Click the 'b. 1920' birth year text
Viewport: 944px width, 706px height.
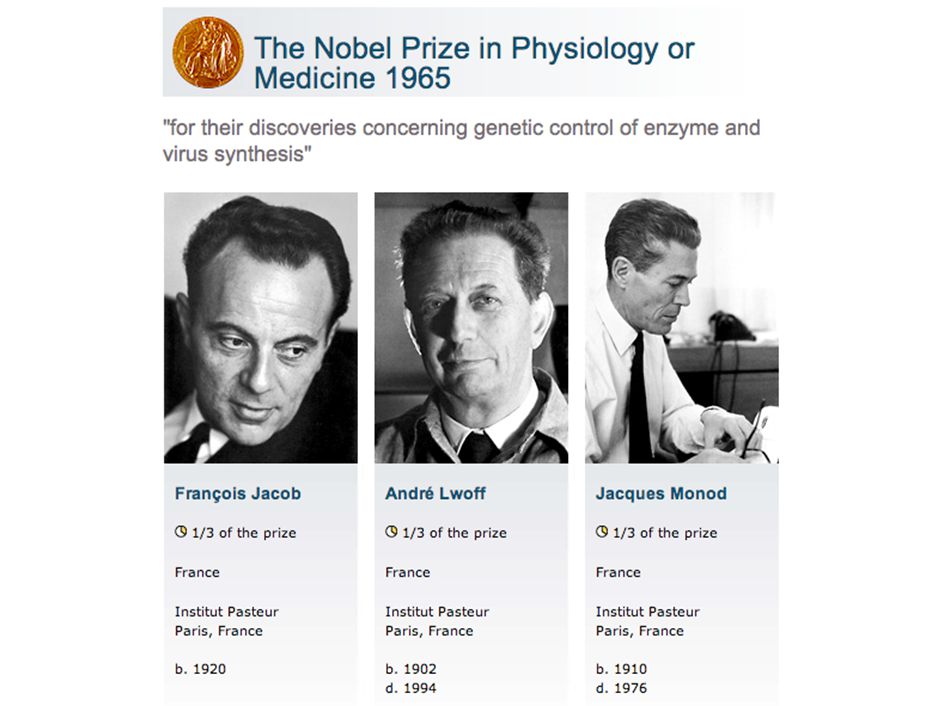200,669
